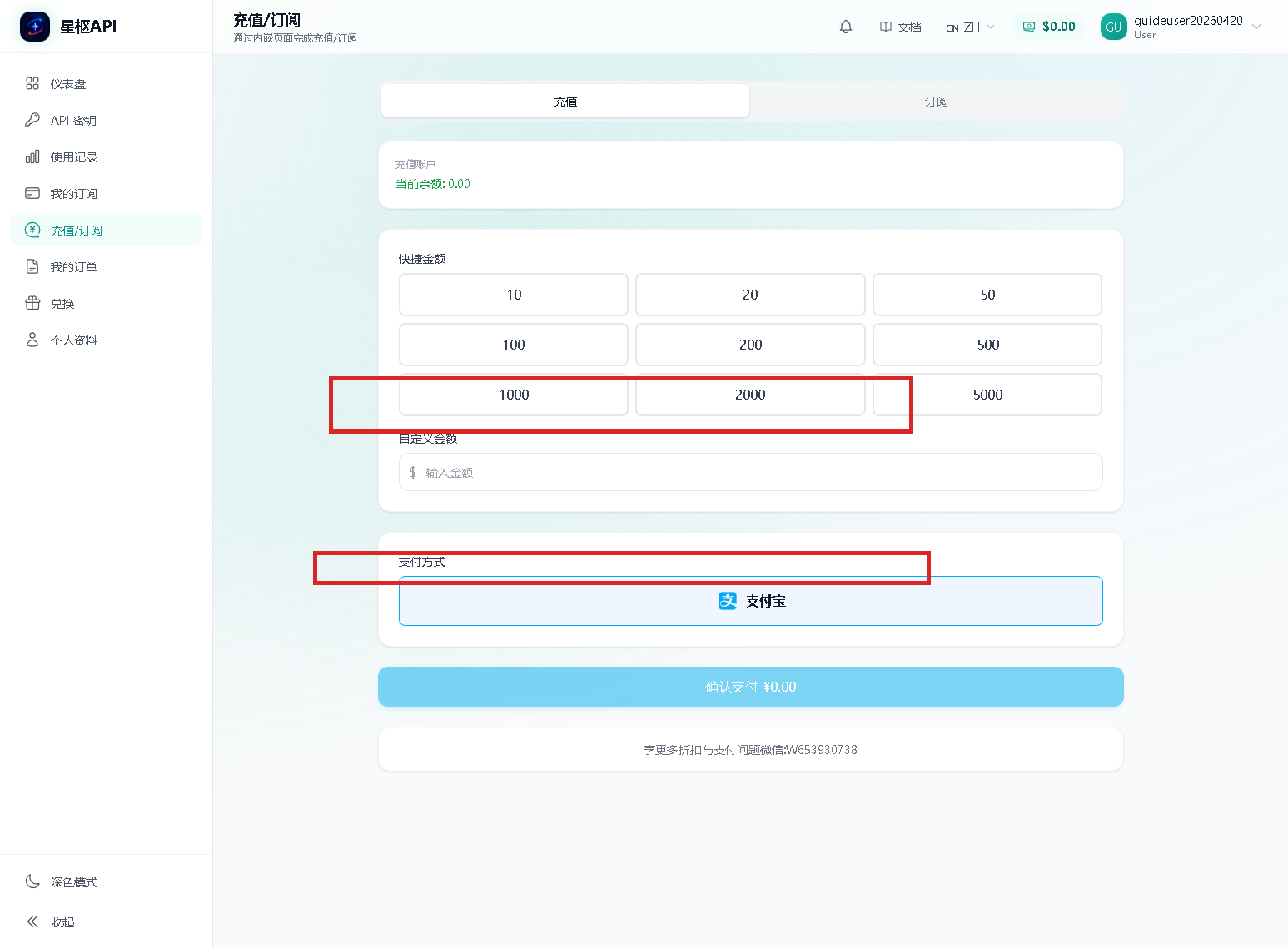Screen dimensions: 1288x948
Task: Toggle 深色模式 dark mode
Action: click(73, 882)
